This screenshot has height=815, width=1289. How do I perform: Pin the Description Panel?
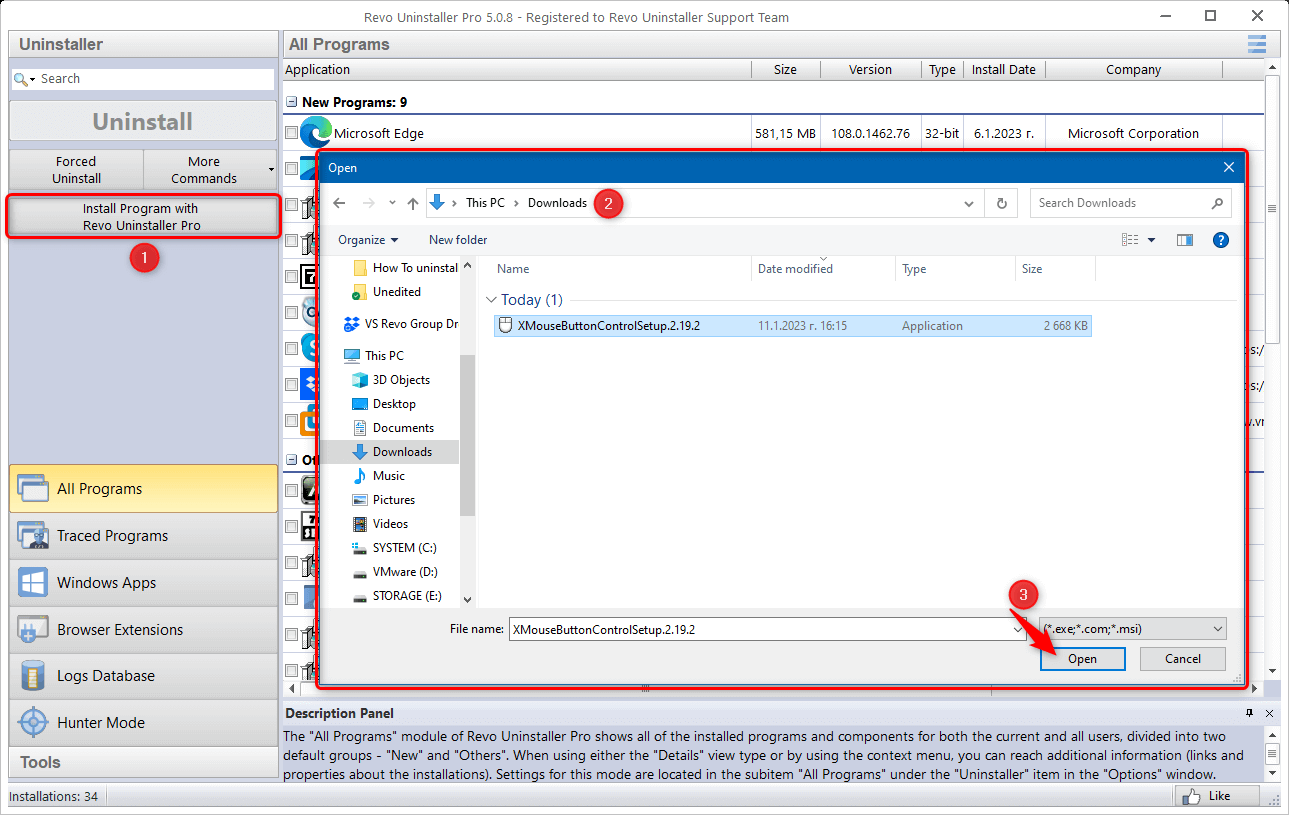coord(1249,713)
